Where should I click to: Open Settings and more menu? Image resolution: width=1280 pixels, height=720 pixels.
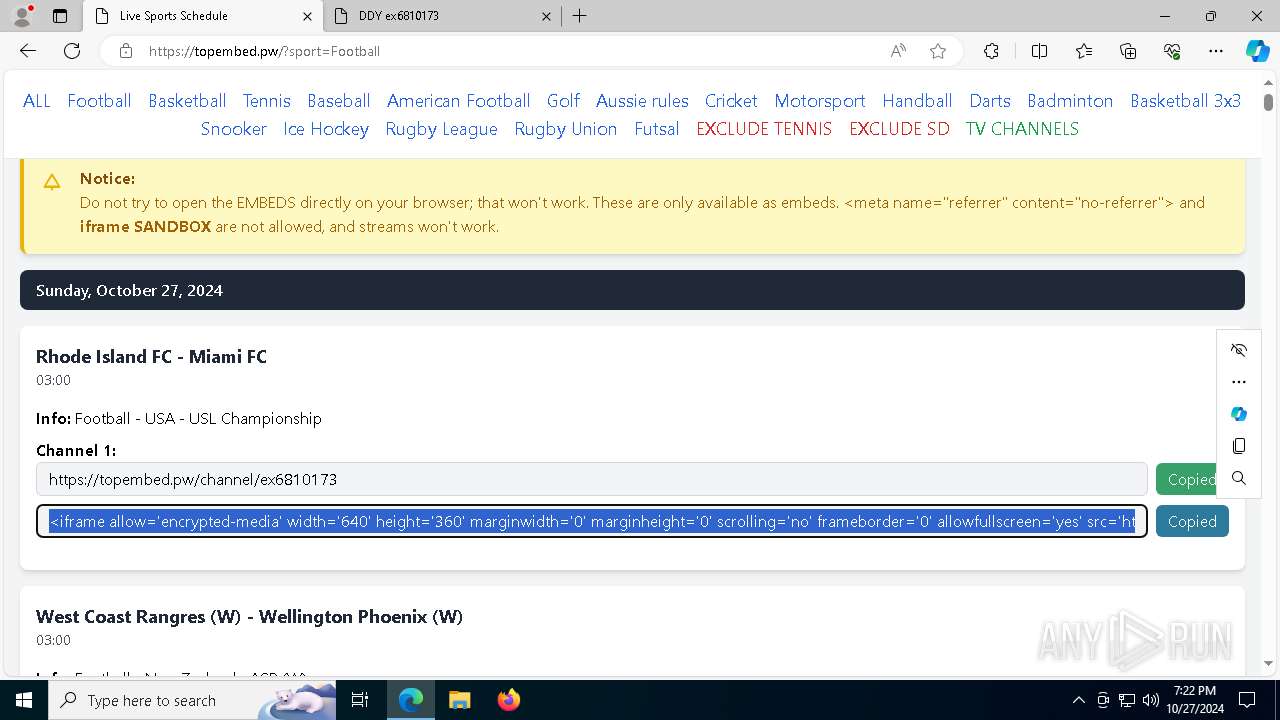click(1216, 51)
